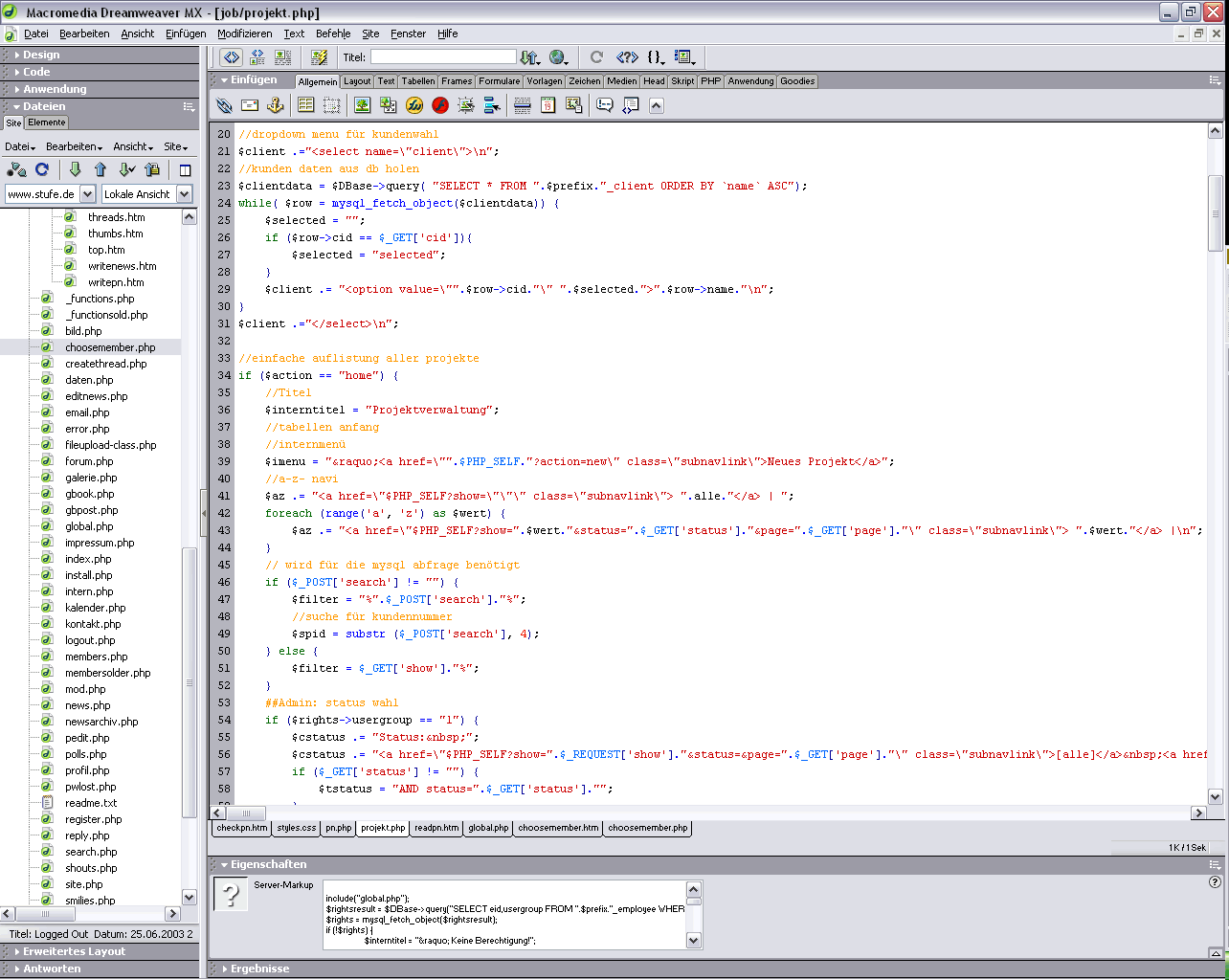This screenshot has height=980, width=1229.
Task: Click the green Get files arrow
Action: click(x=75, y=169)
